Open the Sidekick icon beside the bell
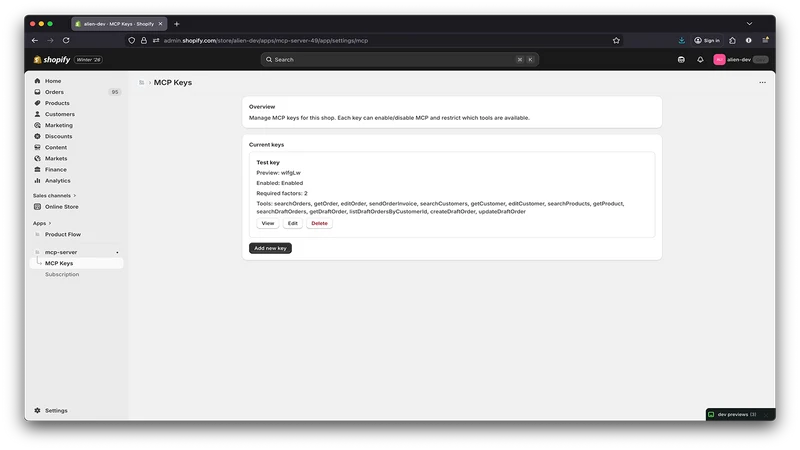This screenshot has height=450, width=800. (681, 60)
